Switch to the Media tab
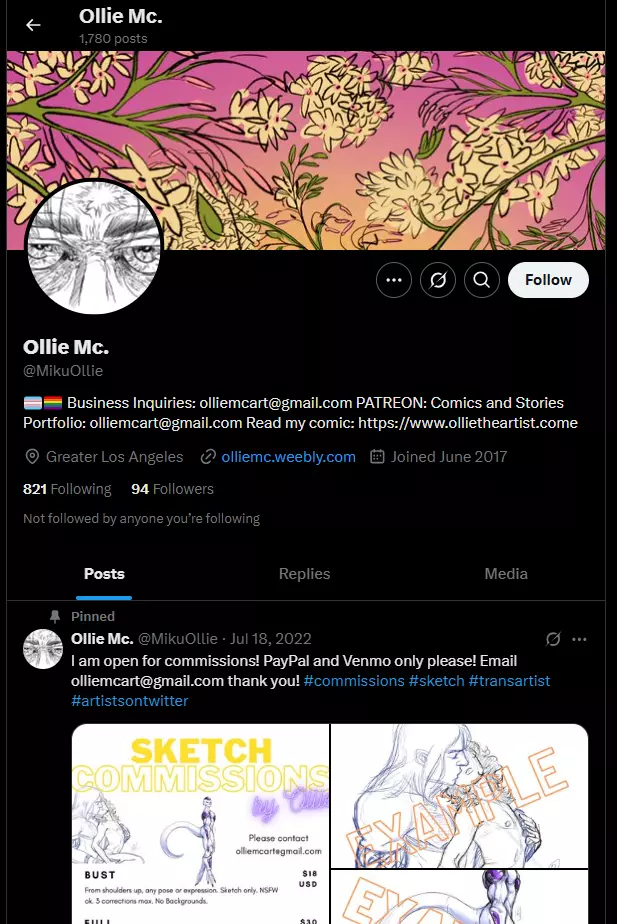Screen dimensions: 617x924 tap(506, 574)
